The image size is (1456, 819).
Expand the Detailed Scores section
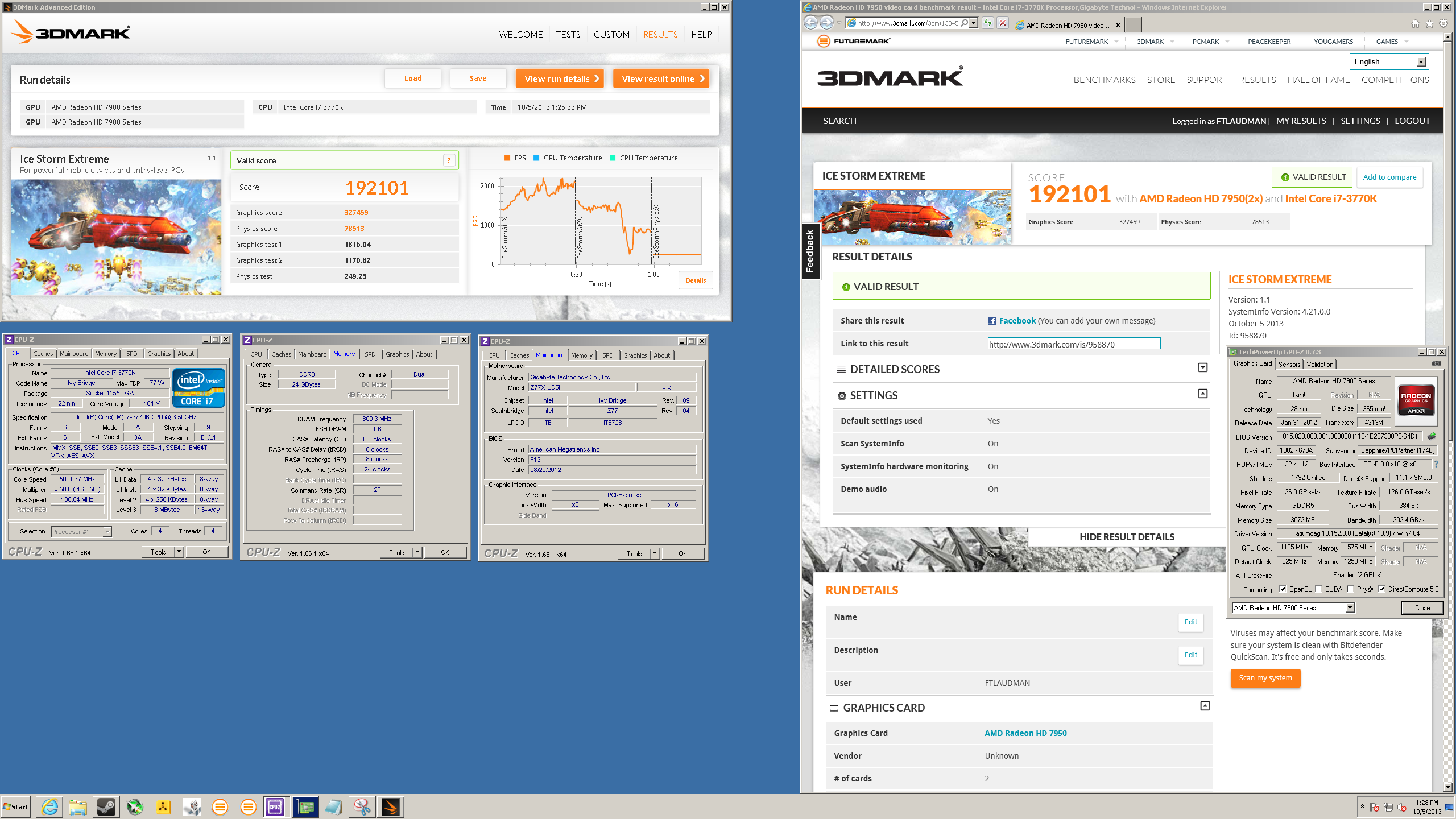click(1203, 367)
